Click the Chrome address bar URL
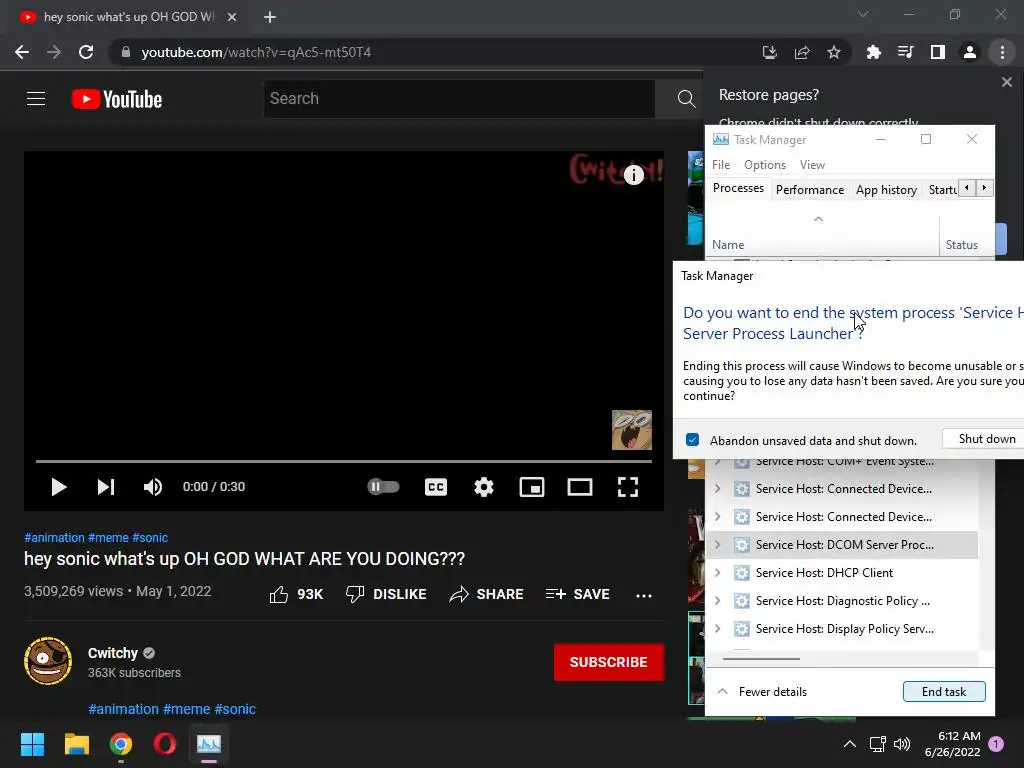 256,52
